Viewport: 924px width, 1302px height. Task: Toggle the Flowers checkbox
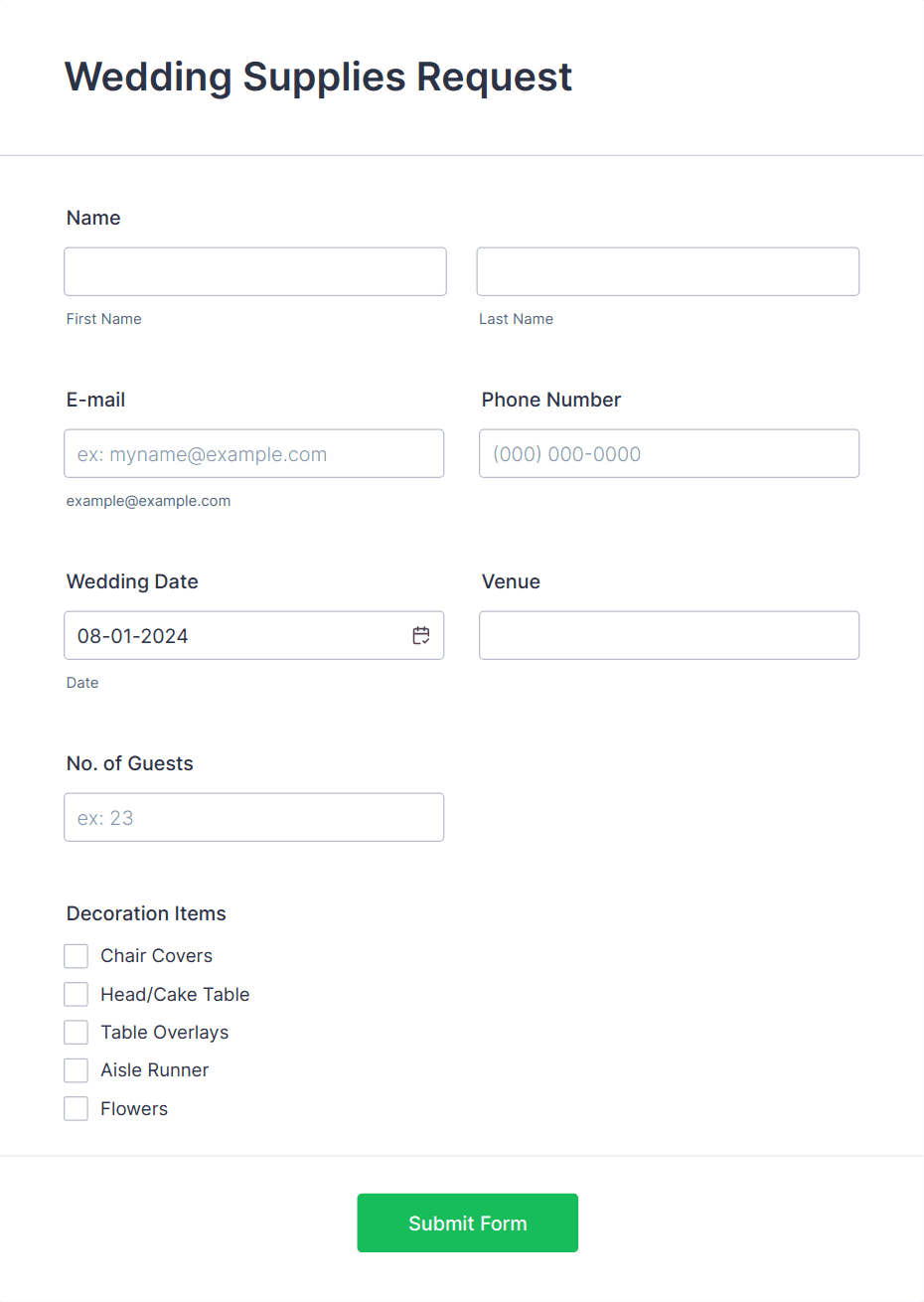pyautogui.click(x=77, y=1109)
